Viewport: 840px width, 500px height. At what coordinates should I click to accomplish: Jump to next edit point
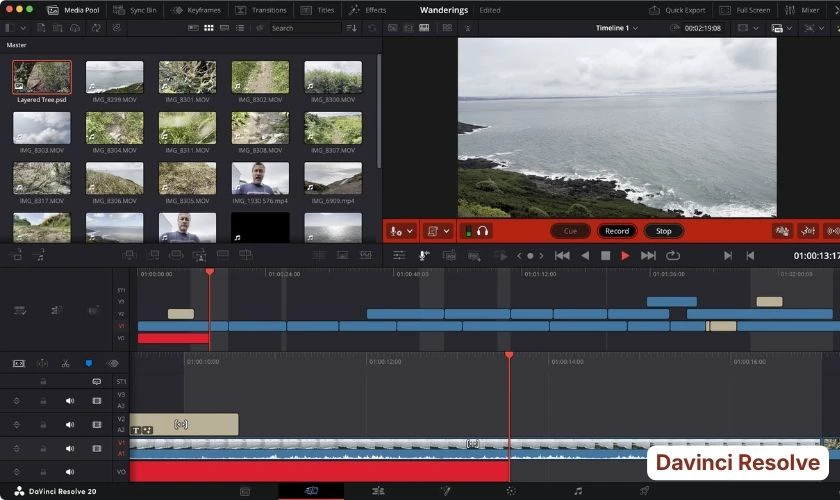coord(728,256)
